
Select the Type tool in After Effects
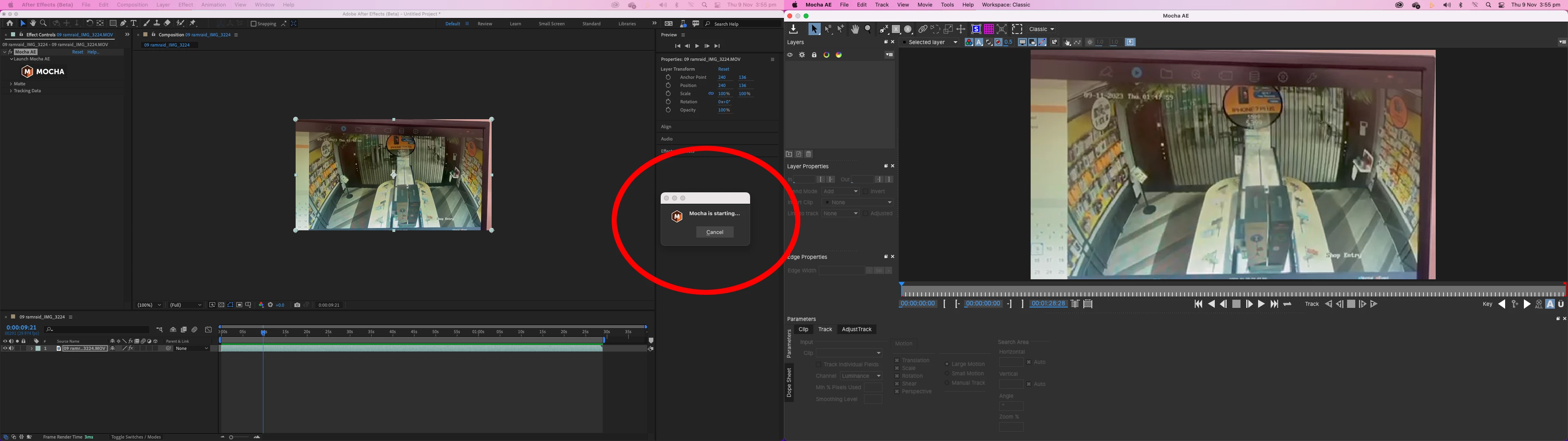[x=134, y=23]
